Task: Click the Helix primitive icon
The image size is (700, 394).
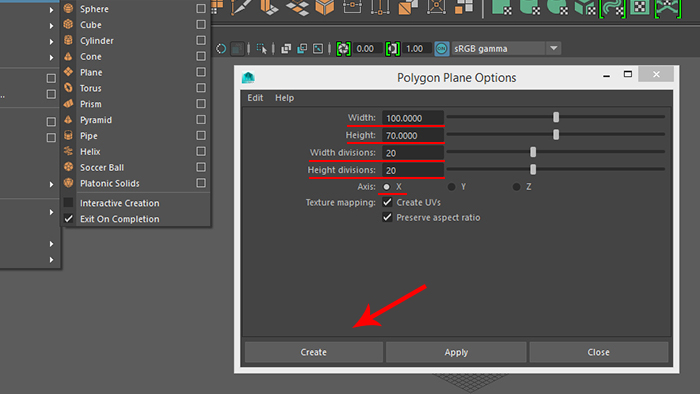Action: (x=68, y=151)
